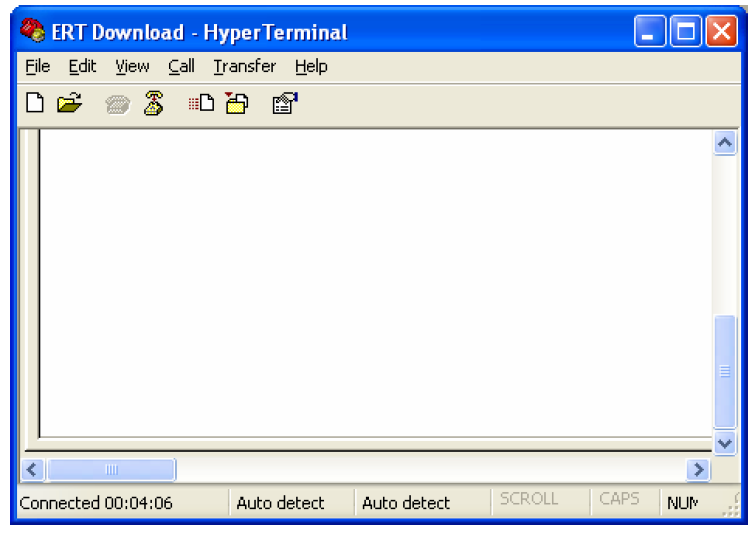
Task: Click the HyperTerminal title bar app icon
Action: [x=32, y=30]
